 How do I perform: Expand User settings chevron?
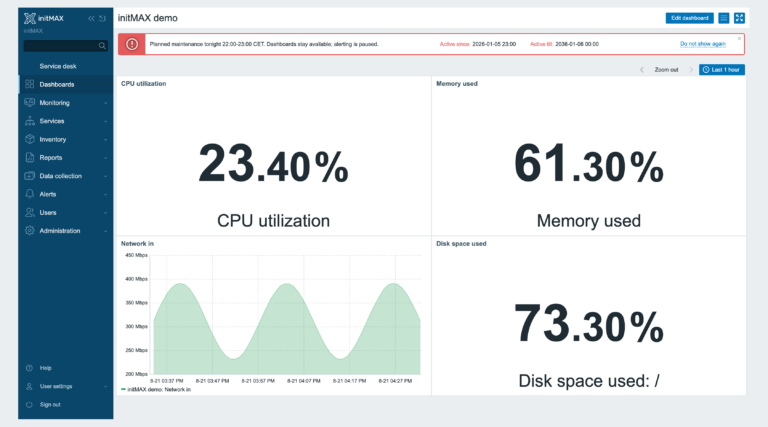pyautogui.click(x=105, y=387)
